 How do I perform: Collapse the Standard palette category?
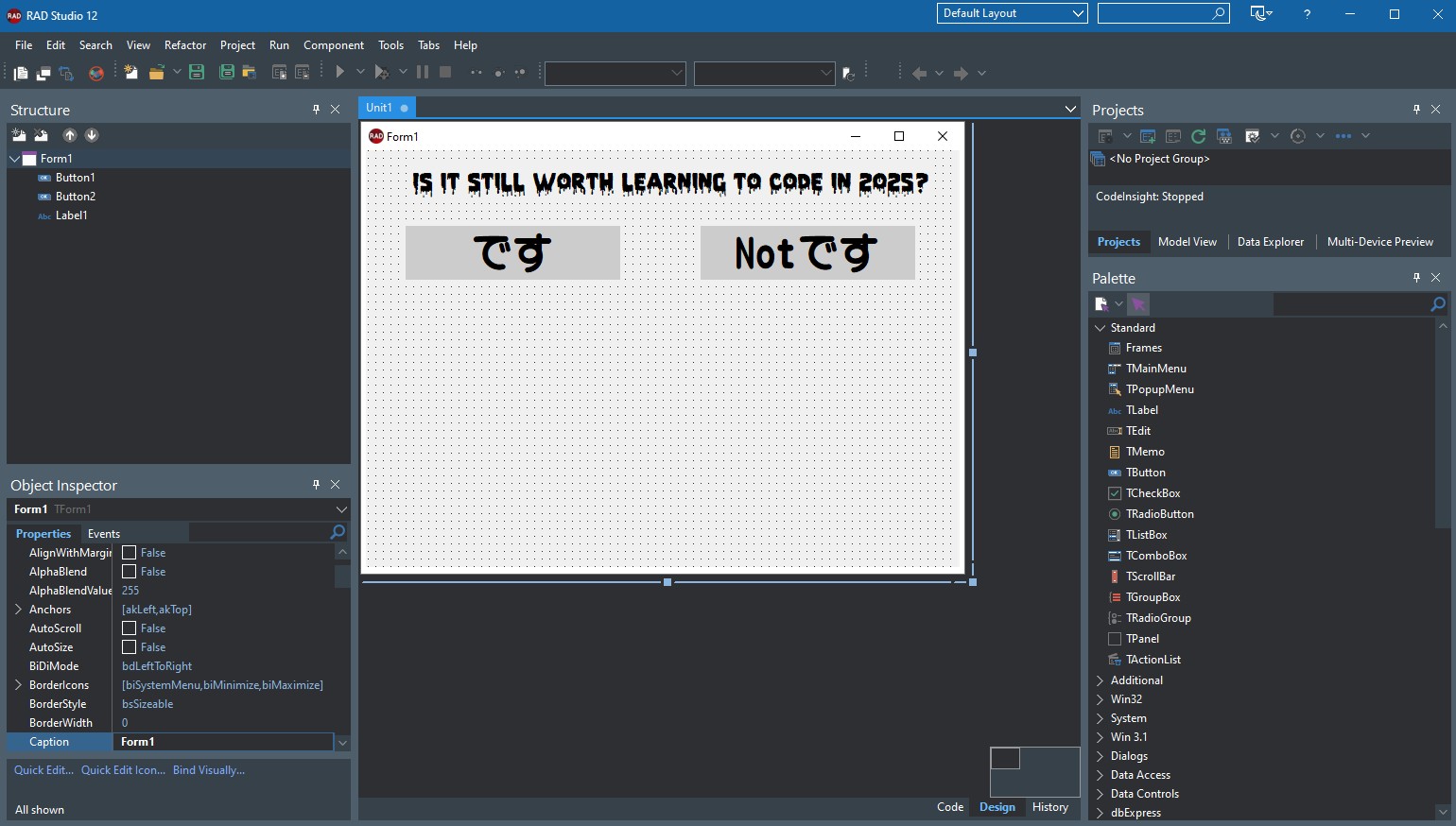click(x=1101, y=328)
